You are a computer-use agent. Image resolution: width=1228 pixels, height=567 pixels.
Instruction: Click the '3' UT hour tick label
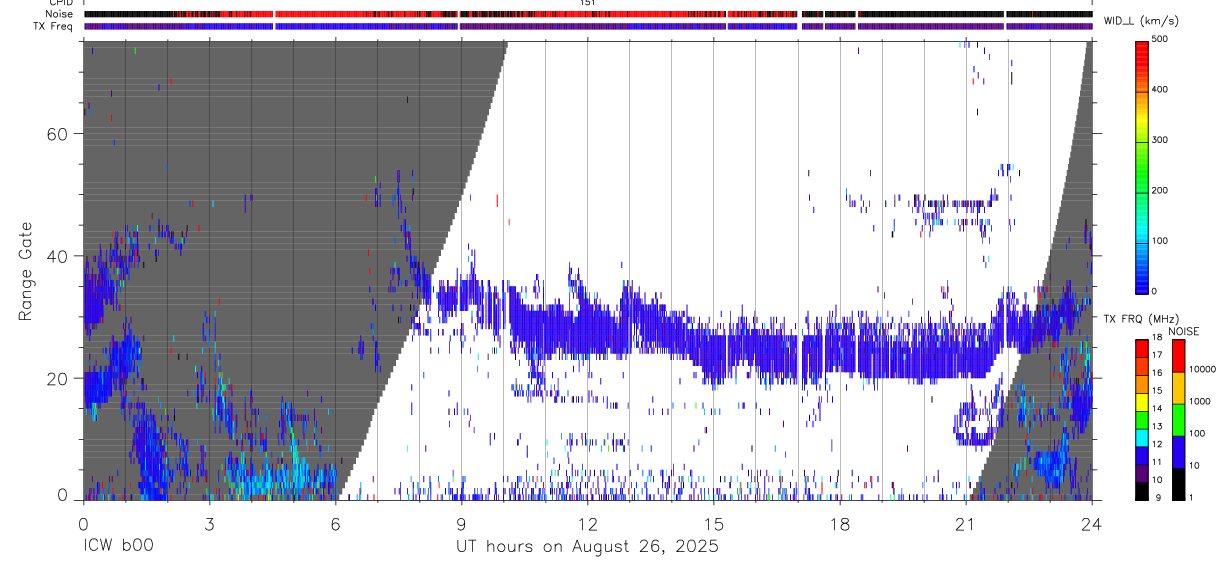coord(209,523)
